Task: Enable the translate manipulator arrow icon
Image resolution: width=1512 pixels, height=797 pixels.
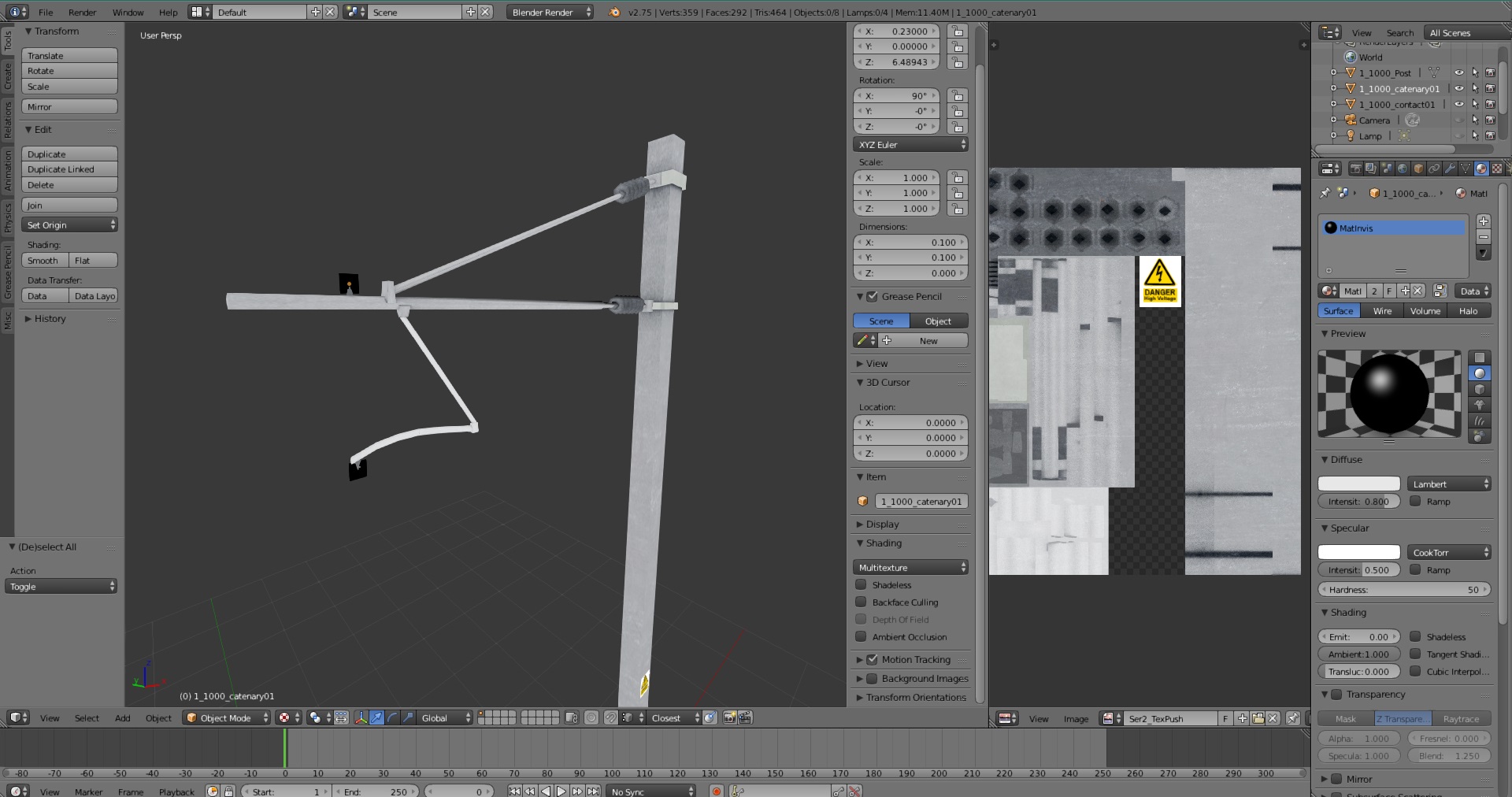Action: (376, 717)
